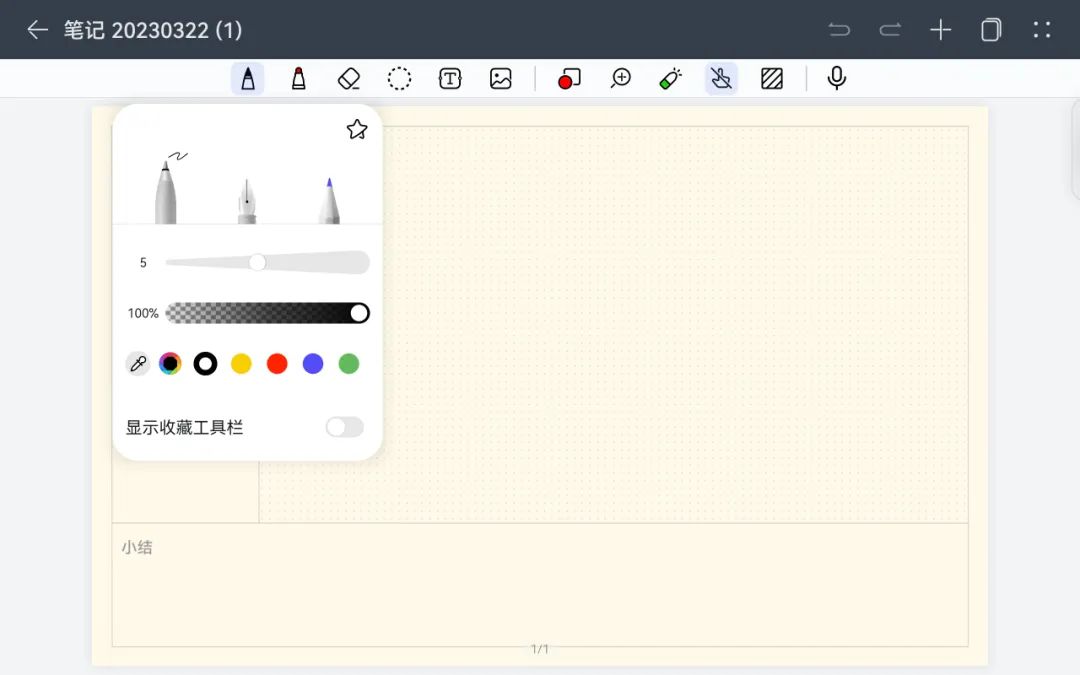Choose the fountain pen nib

coord(247,202)
